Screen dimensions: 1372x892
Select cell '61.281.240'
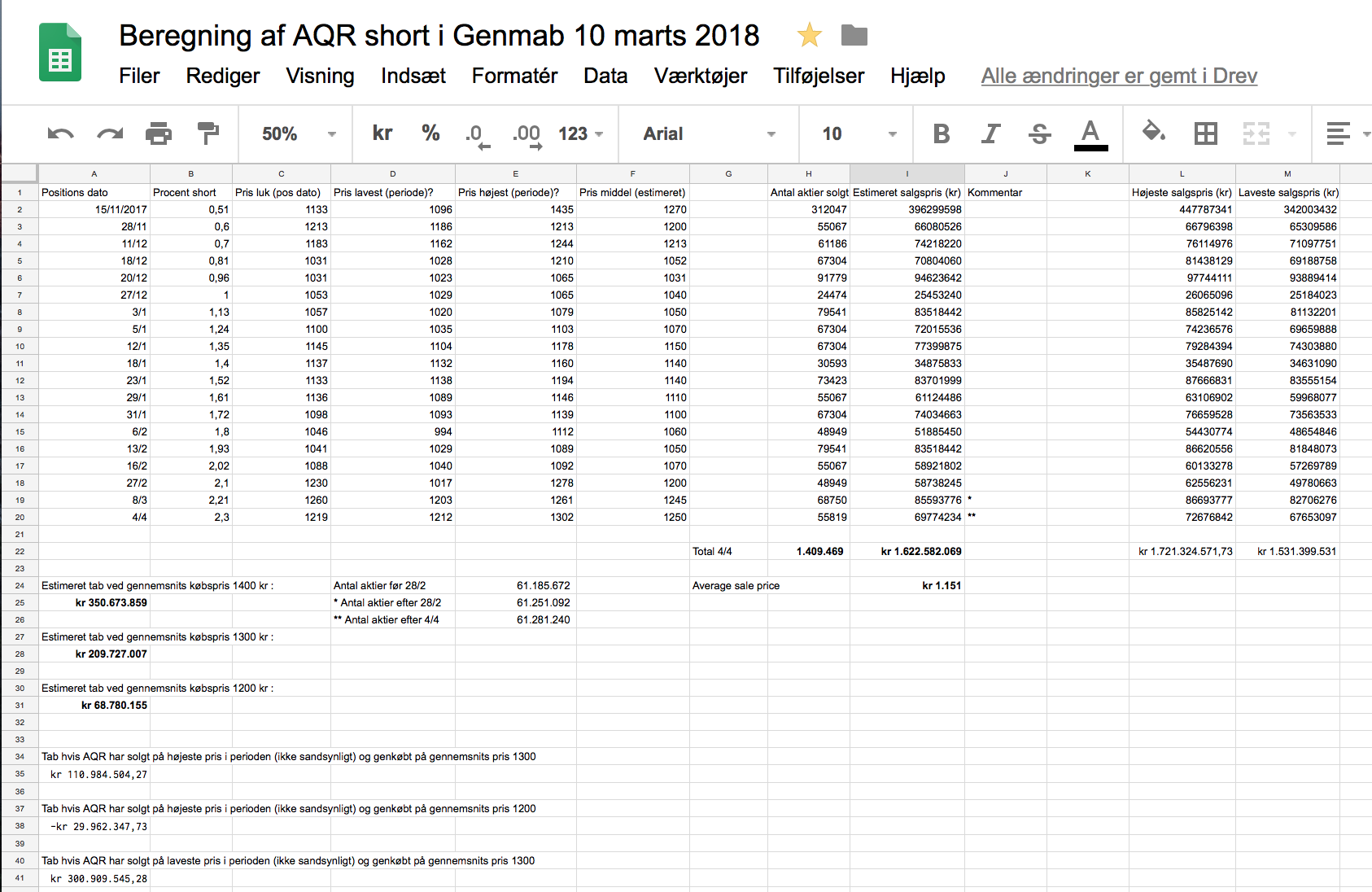click(x=516, y=619)
